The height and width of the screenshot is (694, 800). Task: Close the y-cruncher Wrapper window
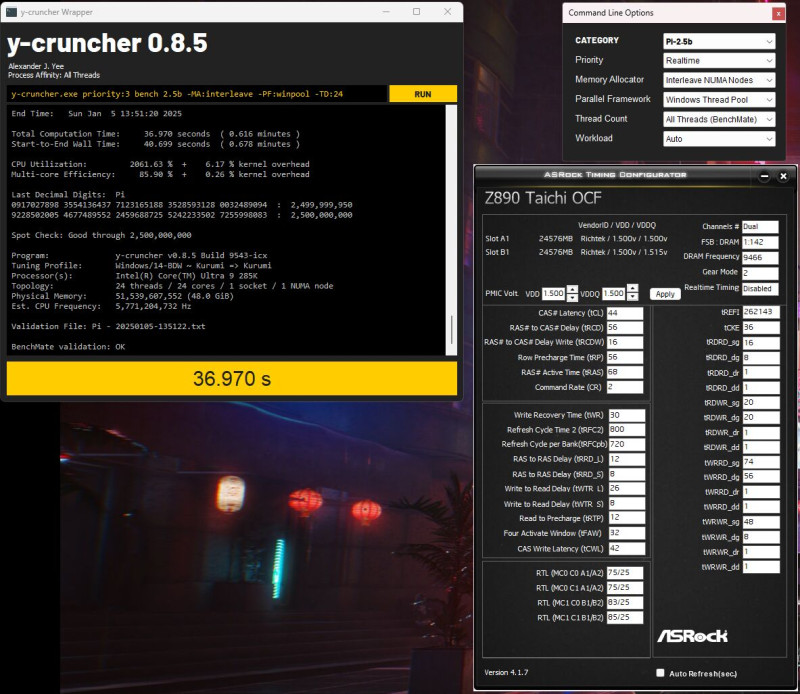447,12
